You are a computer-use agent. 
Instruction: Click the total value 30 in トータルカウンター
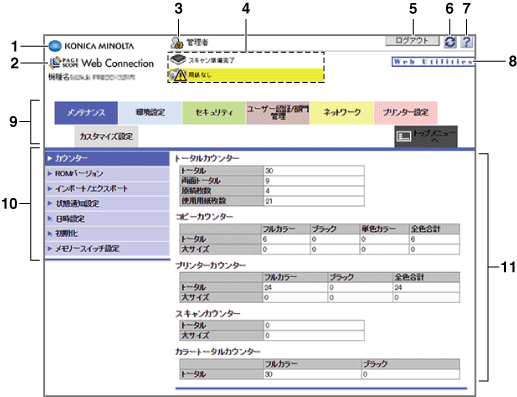(269, 171)
